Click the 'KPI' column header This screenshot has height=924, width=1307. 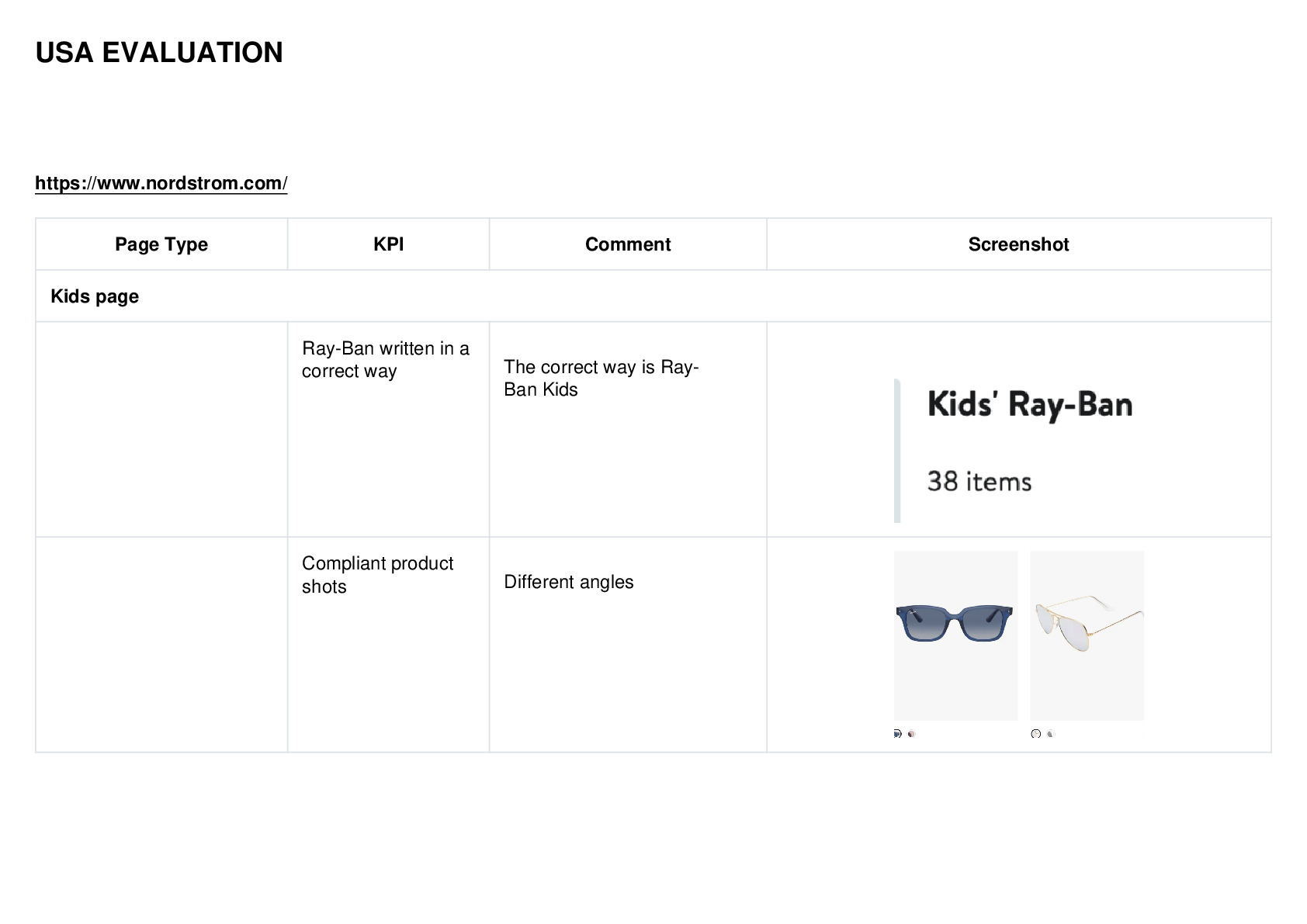pos(389,244)
